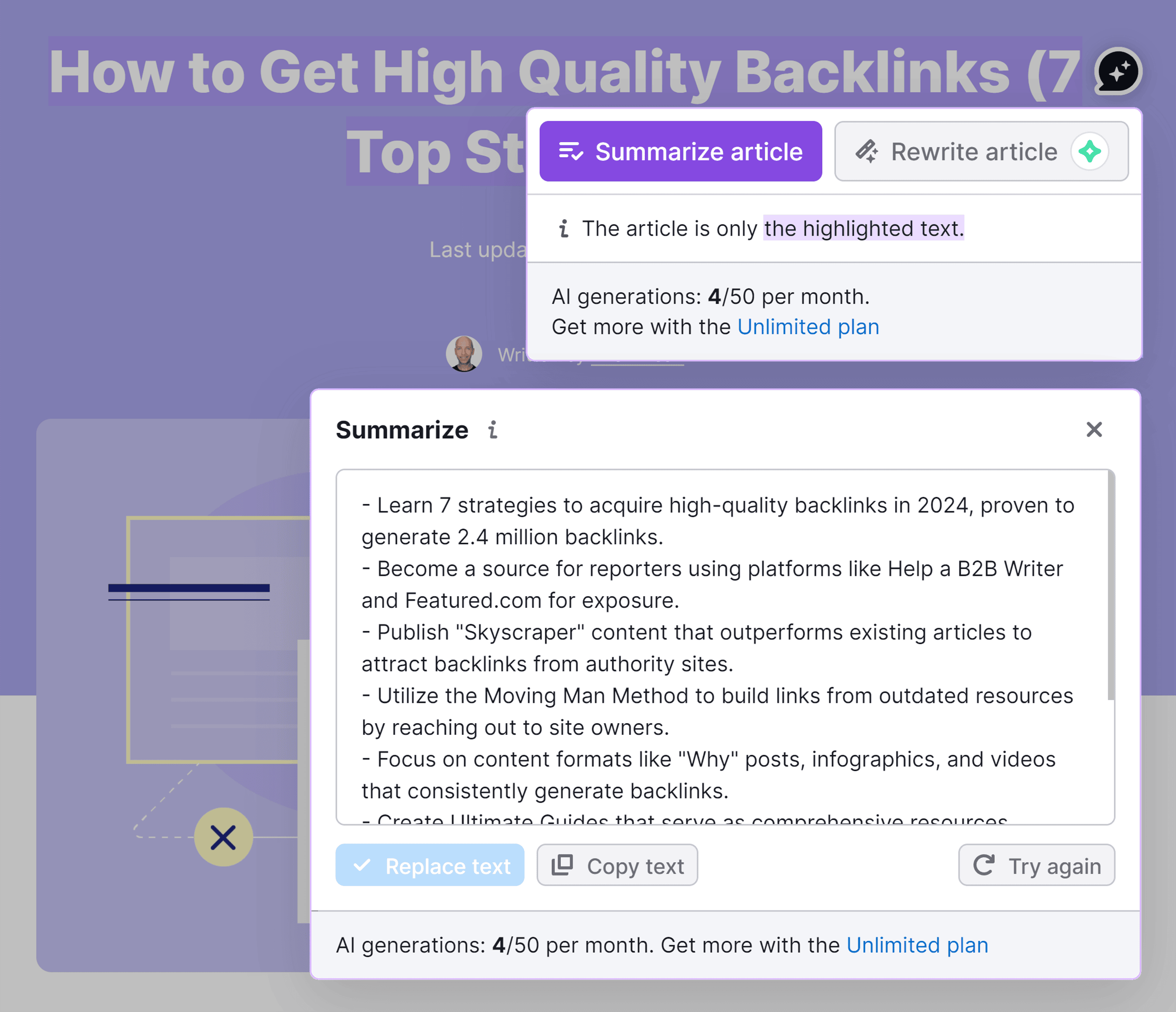
Task: Select the Summarize article tab
Action: tap(680, 152)
